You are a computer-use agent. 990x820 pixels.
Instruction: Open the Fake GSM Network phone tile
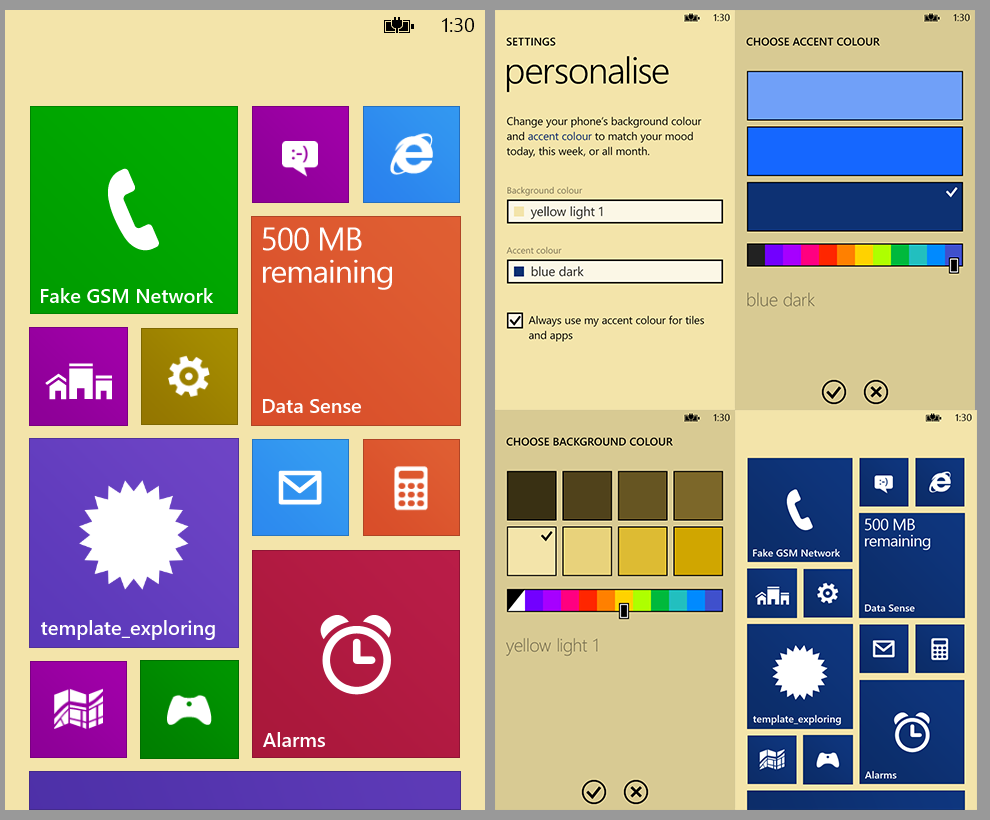133,208
